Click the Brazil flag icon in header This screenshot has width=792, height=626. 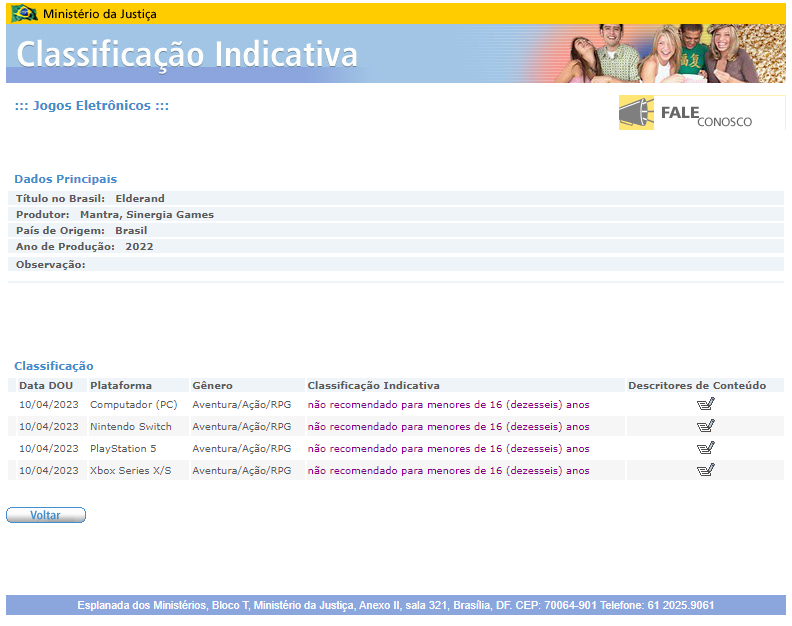[x=24, y=13]
